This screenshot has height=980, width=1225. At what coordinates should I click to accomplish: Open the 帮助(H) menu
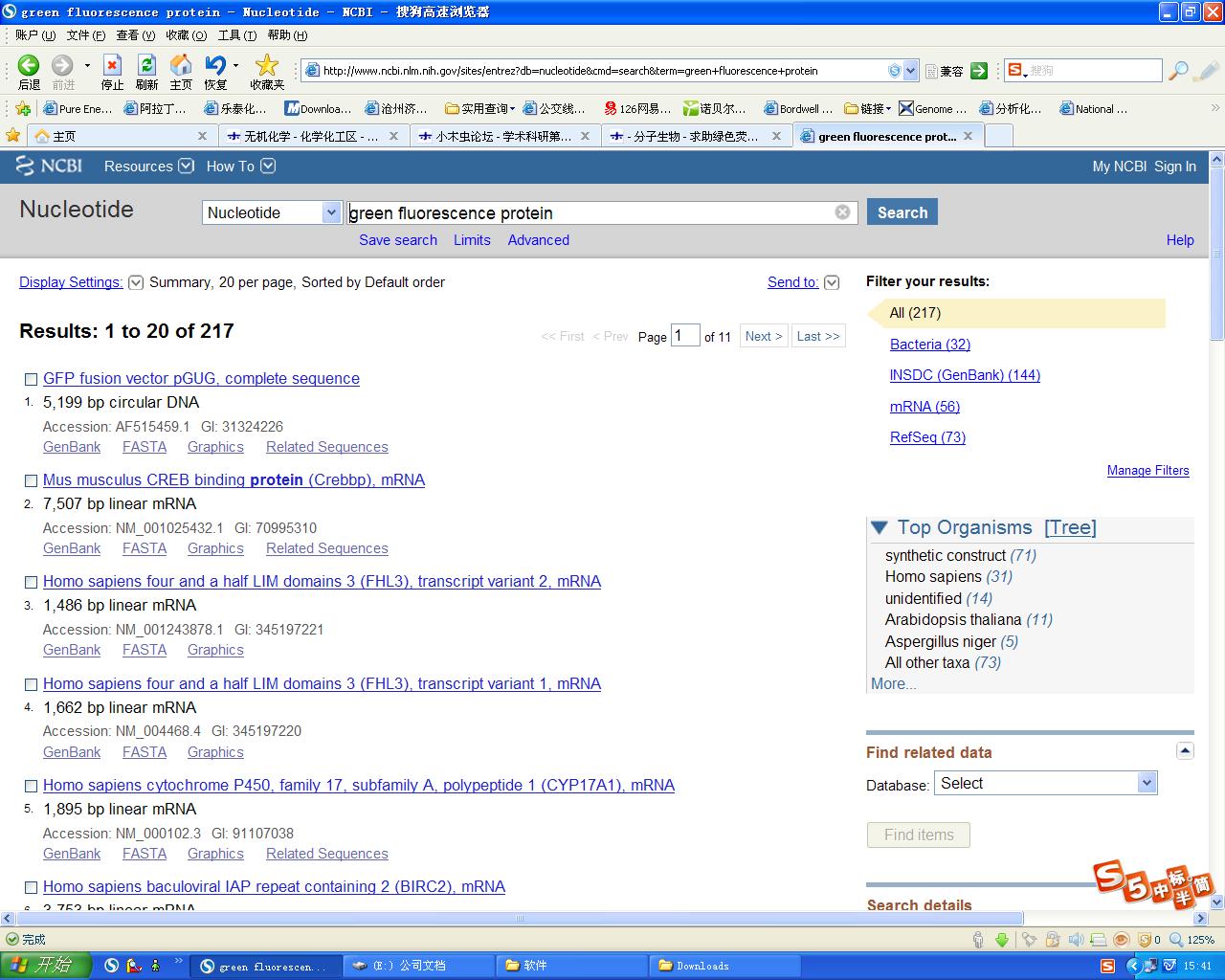click(x=287, y=35)
